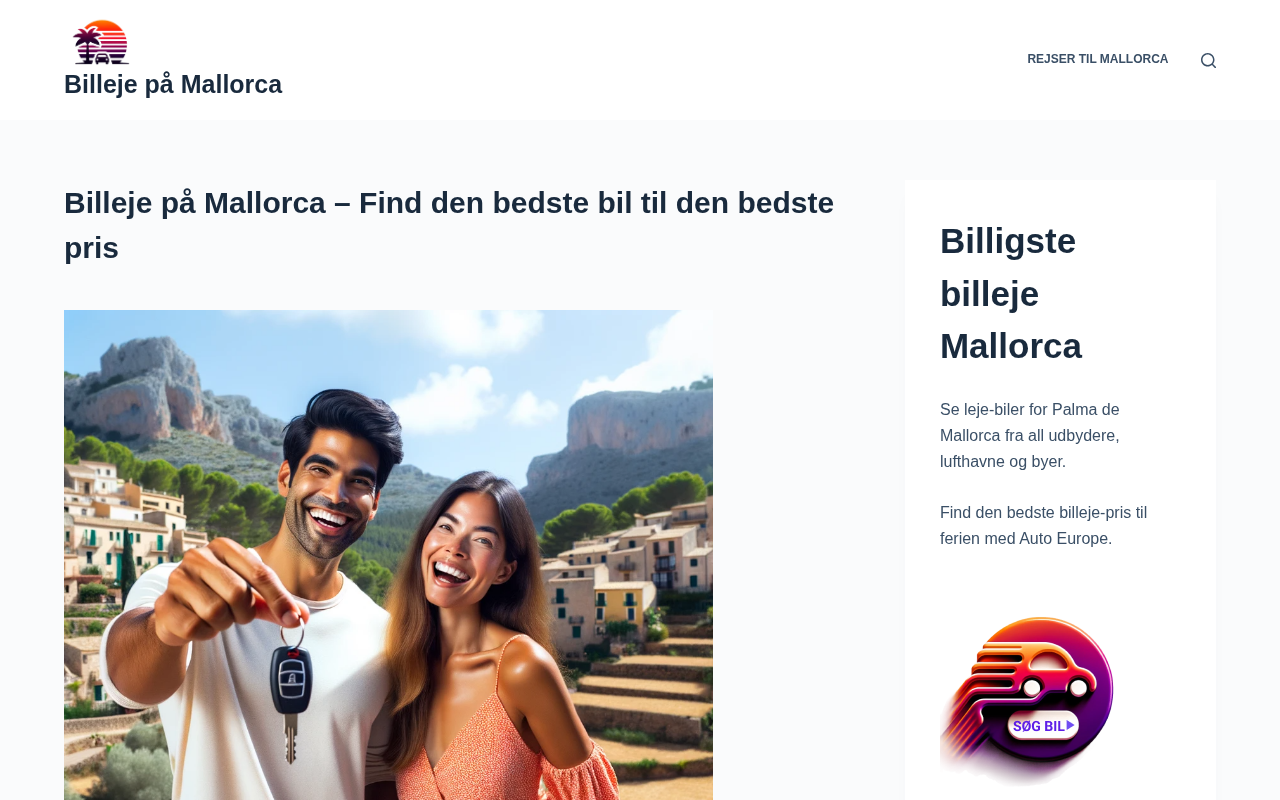Click the word pris in the main heading
1280x800 pixels.
point(91,248)
